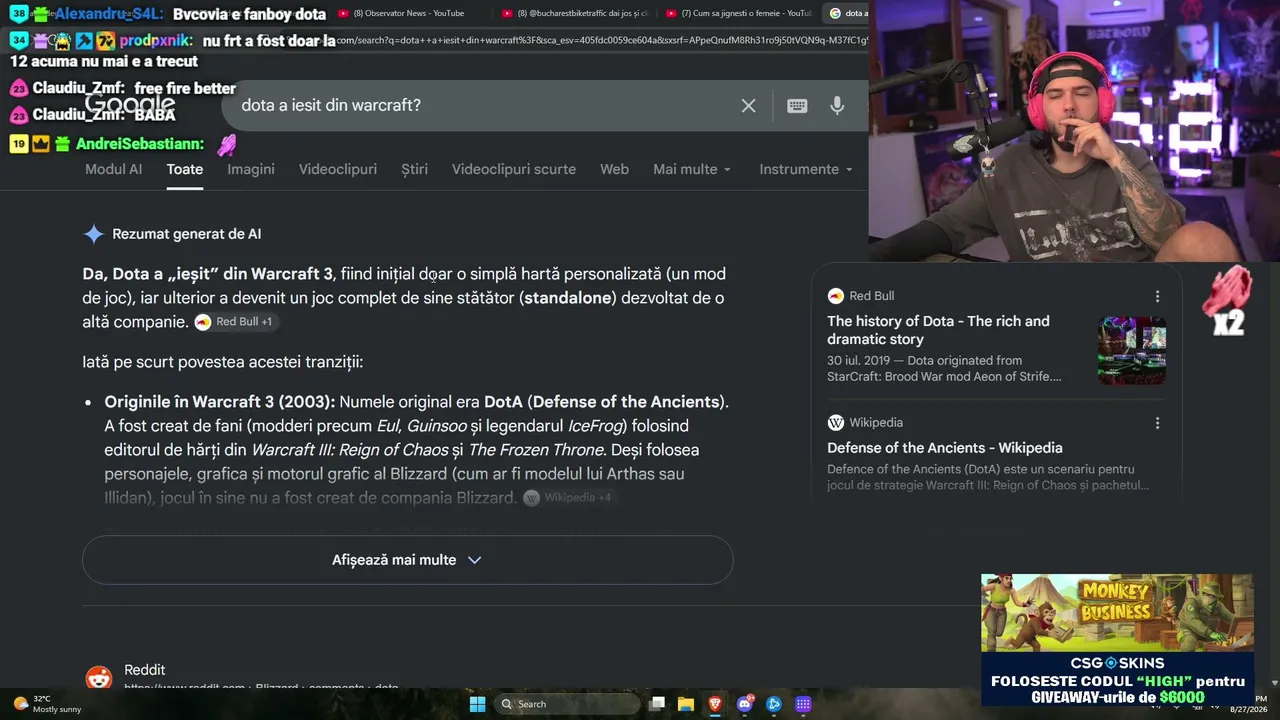
Task: Clear the Google search query
Action: coord(748,106)
